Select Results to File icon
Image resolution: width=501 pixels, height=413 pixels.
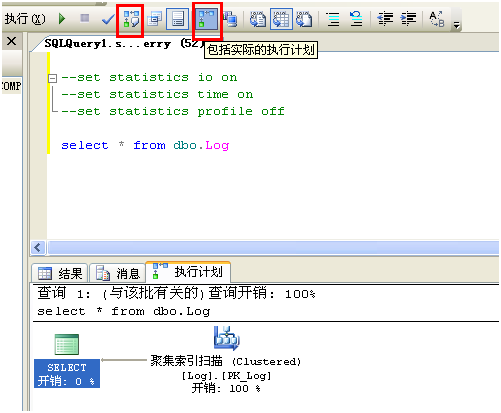[304, 19]
